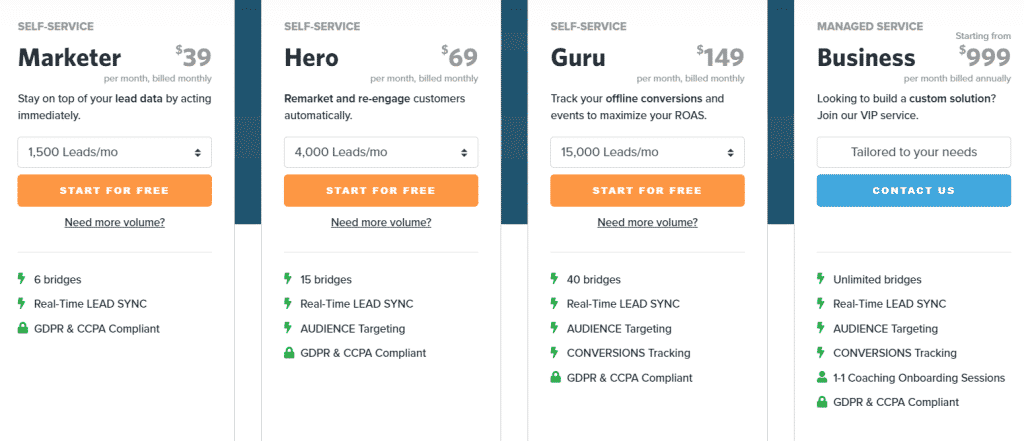The height and width of the screenshot is (441, 1024).
Task: Click person icon for Coaching Onboarding Sessions
Action: [822, 377]
